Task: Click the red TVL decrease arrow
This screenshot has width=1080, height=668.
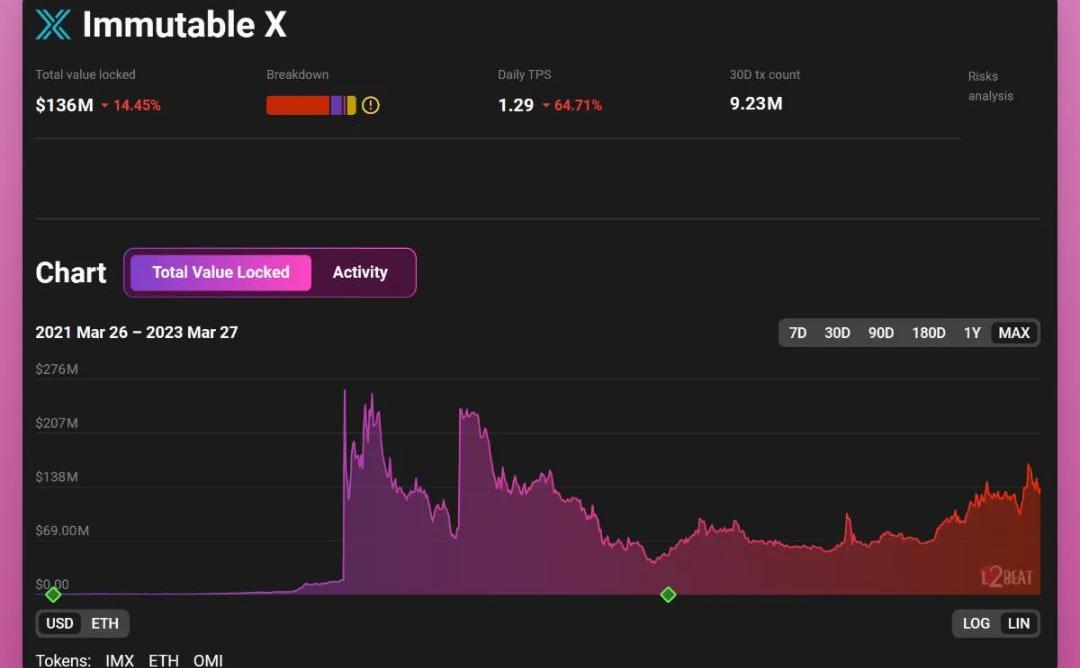Action: coord(105,106)
